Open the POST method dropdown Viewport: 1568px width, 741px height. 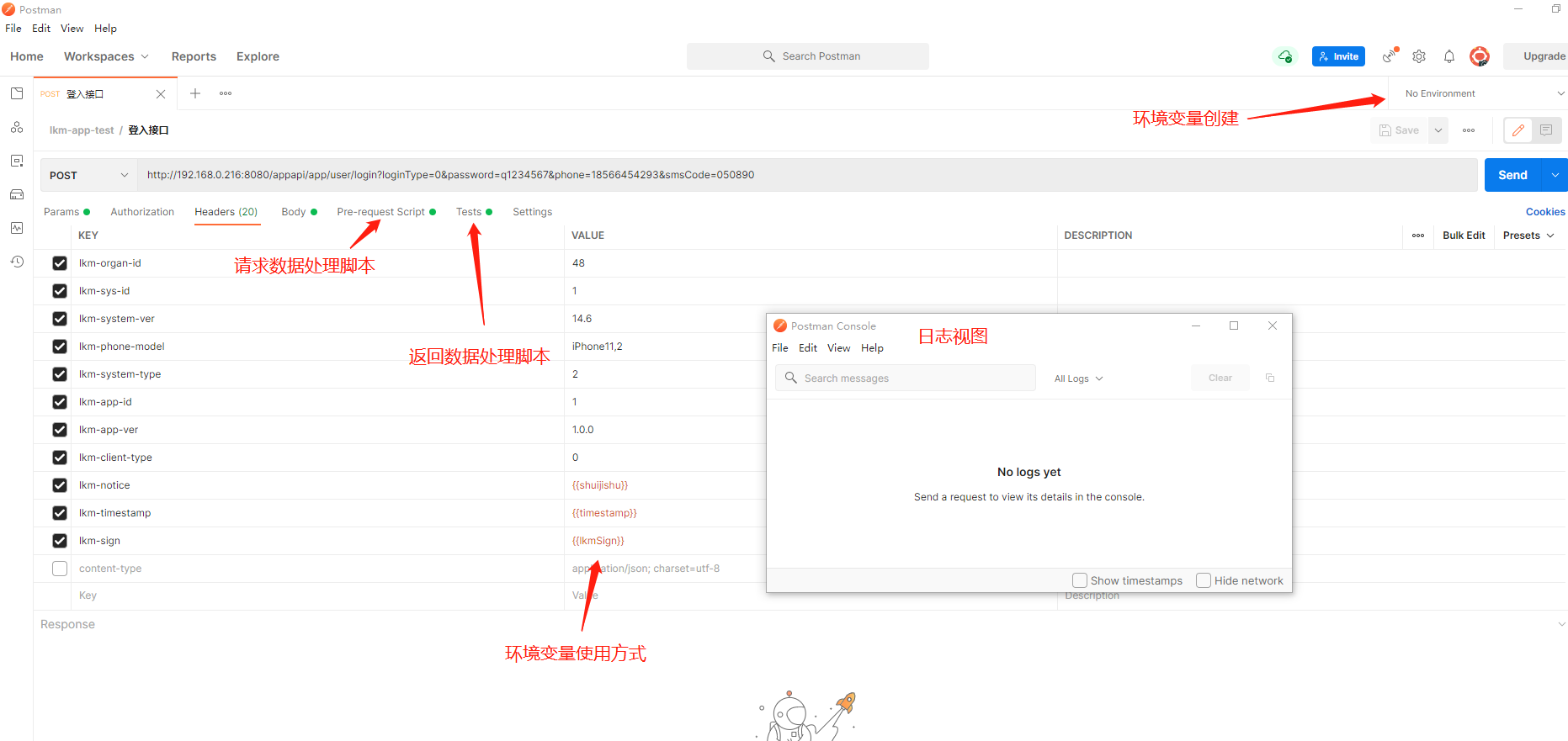pos(88,175)
